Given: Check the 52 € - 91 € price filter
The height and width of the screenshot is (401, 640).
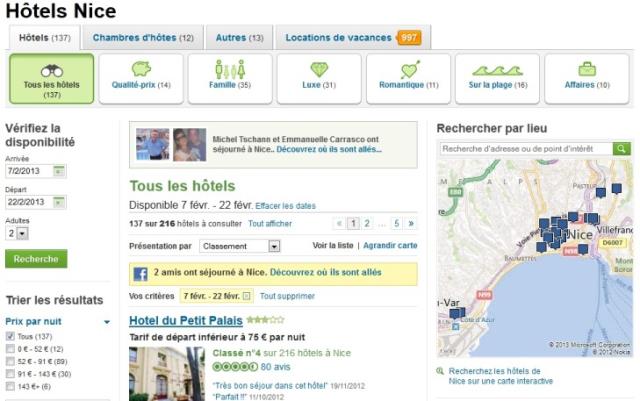Looking at the screenshot, I should click(x=10, y=361).
